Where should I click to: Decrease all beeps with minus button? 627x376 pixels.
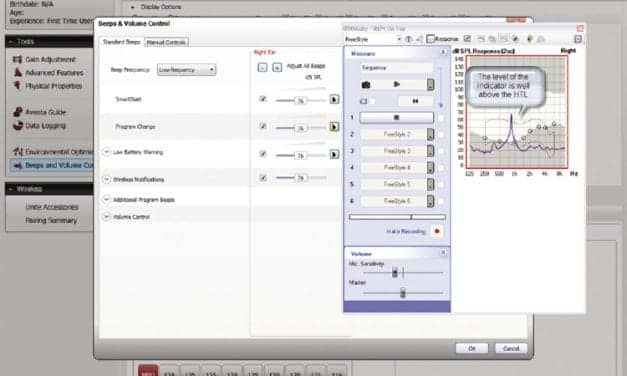(262, 67)
